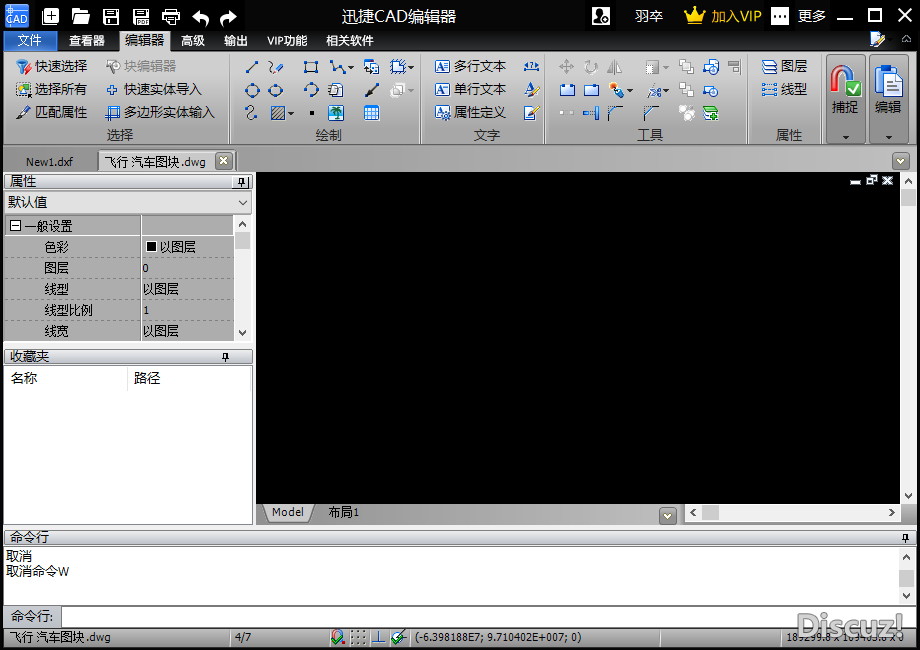Toggle ortho mode in status bar
Screen dimensions: 920x650
point(379,637)
